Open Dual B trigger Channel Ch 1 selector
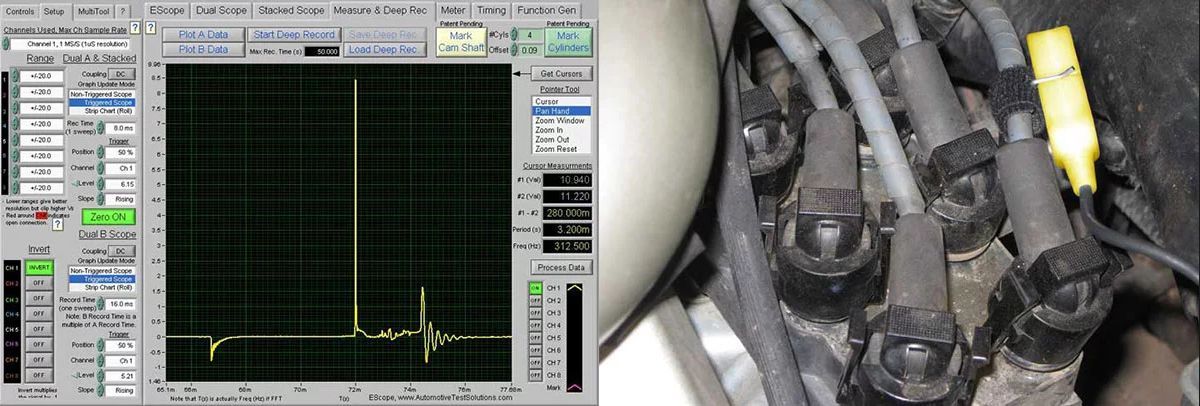 [119, 360]
